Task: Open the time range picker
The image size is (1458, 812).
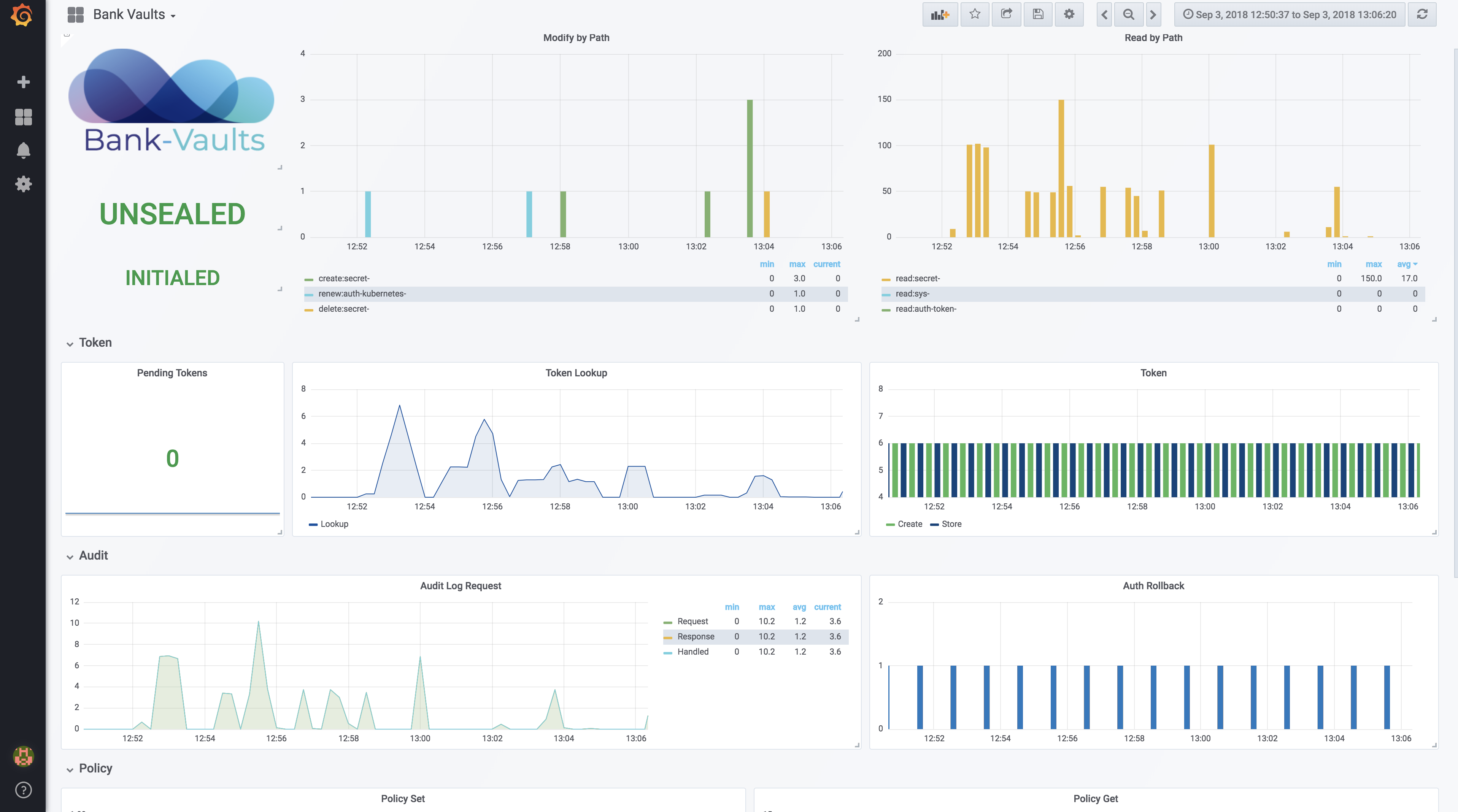Action: tap(1289, 15)
